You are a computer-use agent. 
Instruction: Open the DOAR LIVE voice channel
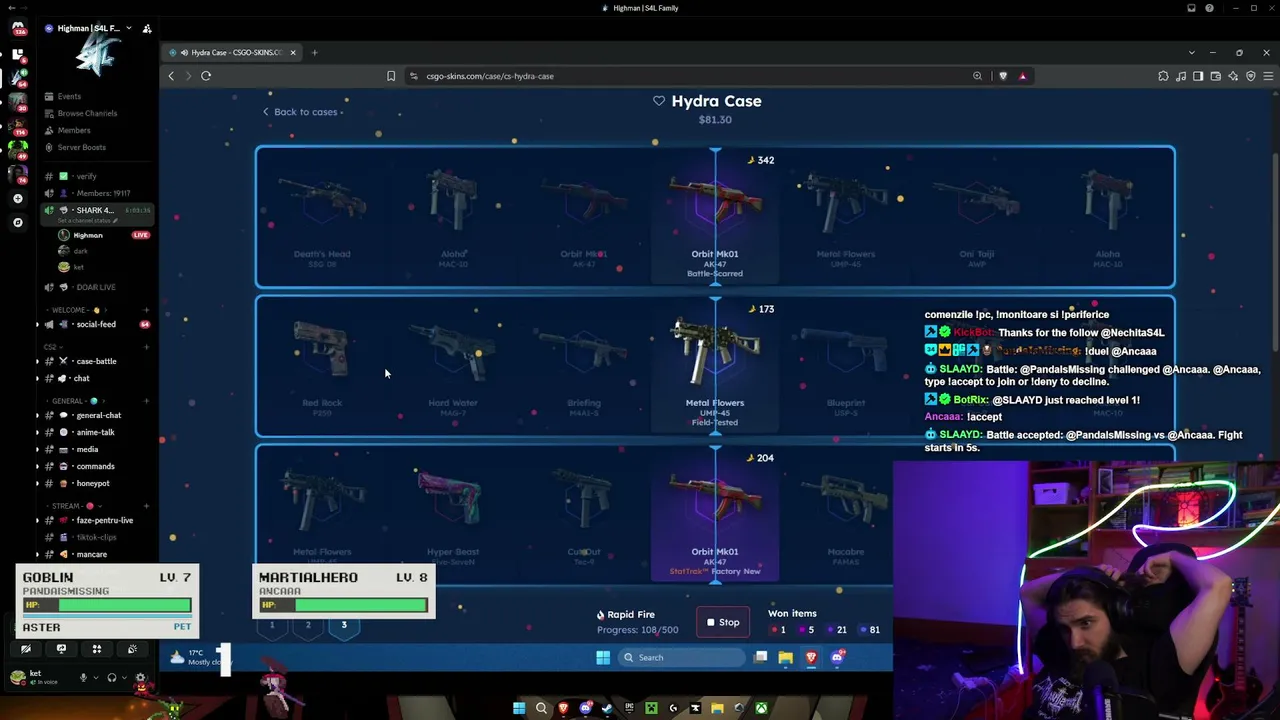pos(97,287)
